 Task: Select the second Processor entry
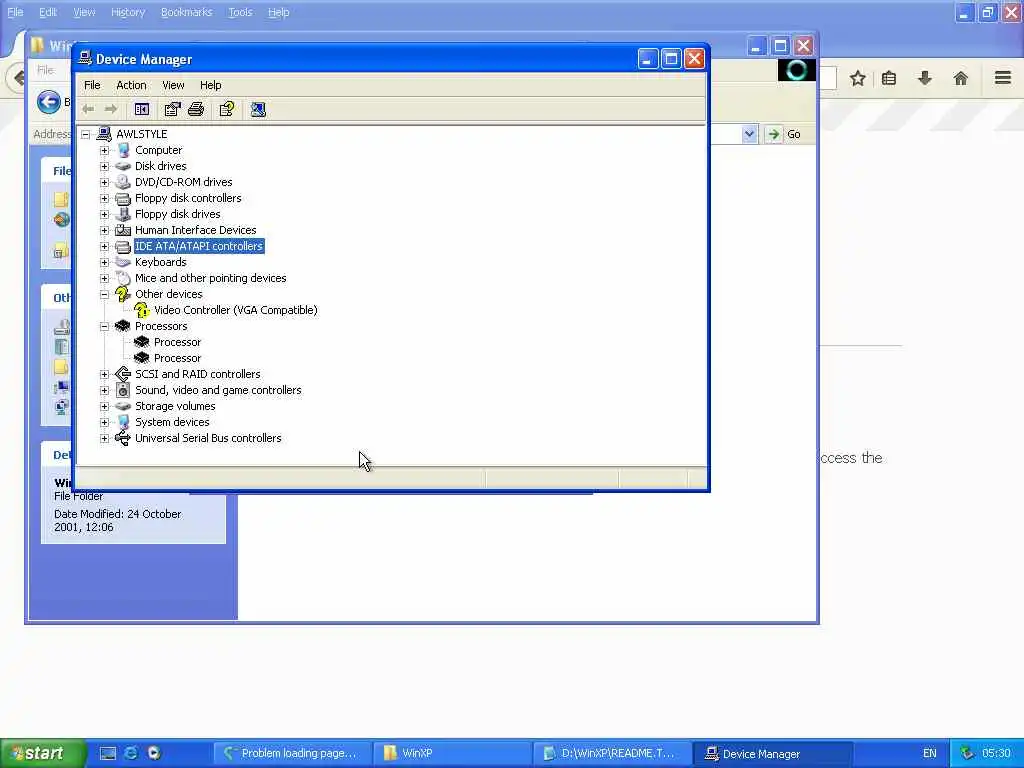[x=178, y=358]
